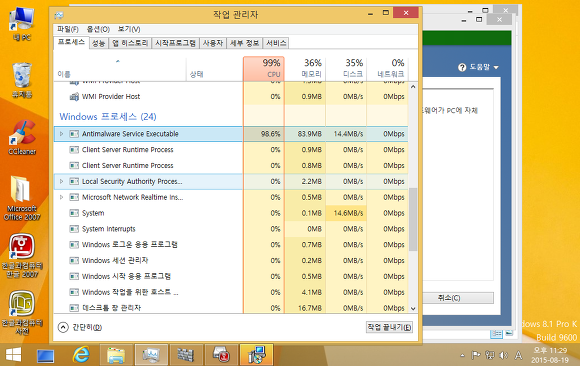Viewport: 580px width, 366px height.
Task: Expand Antimalware Service Executable row
Action: [61, 134]
